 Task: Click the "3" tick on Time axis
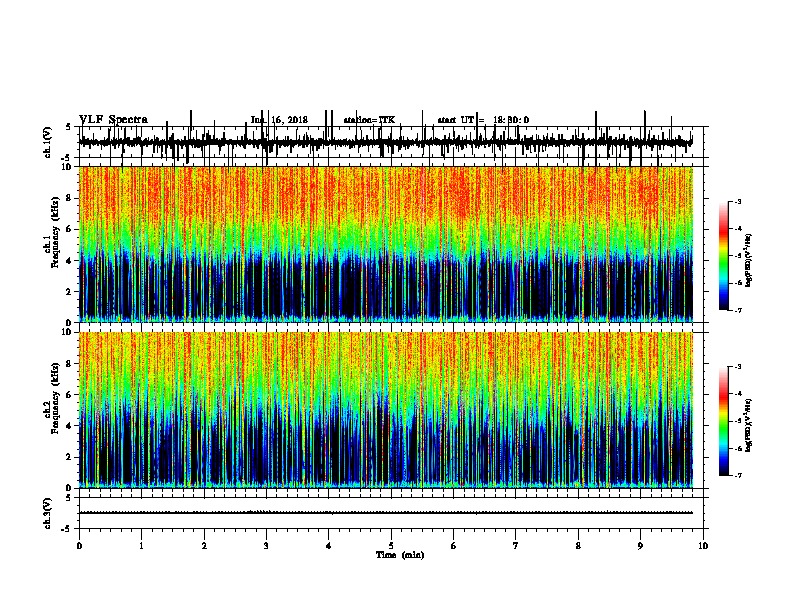click(266, 546)
